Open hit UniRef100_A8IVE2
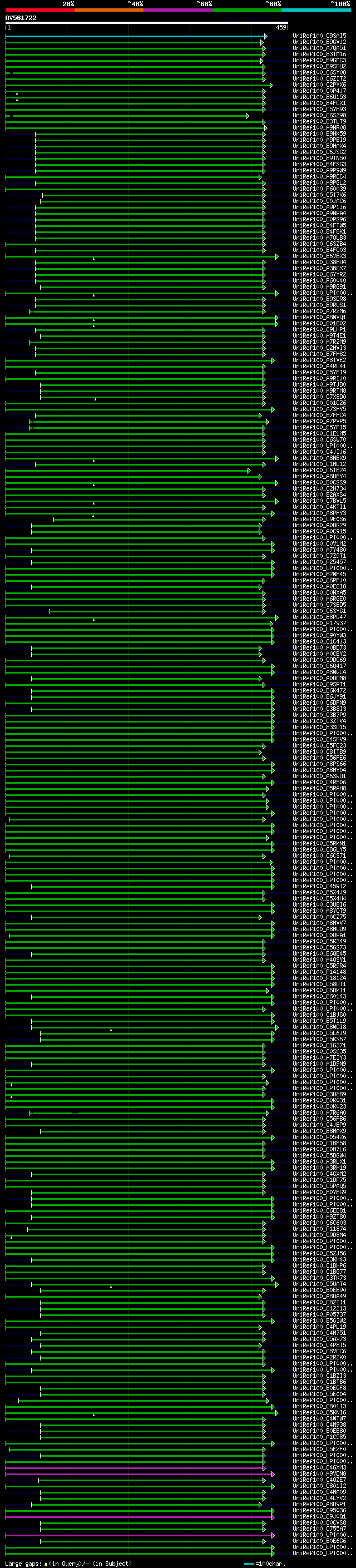This screenshot has width=356, height=1568. click(x=319, y=360)
